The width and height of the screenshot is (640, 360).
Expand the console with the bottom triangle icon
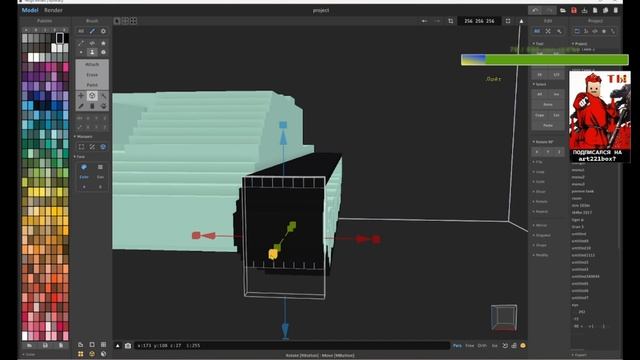click(118, 346)
